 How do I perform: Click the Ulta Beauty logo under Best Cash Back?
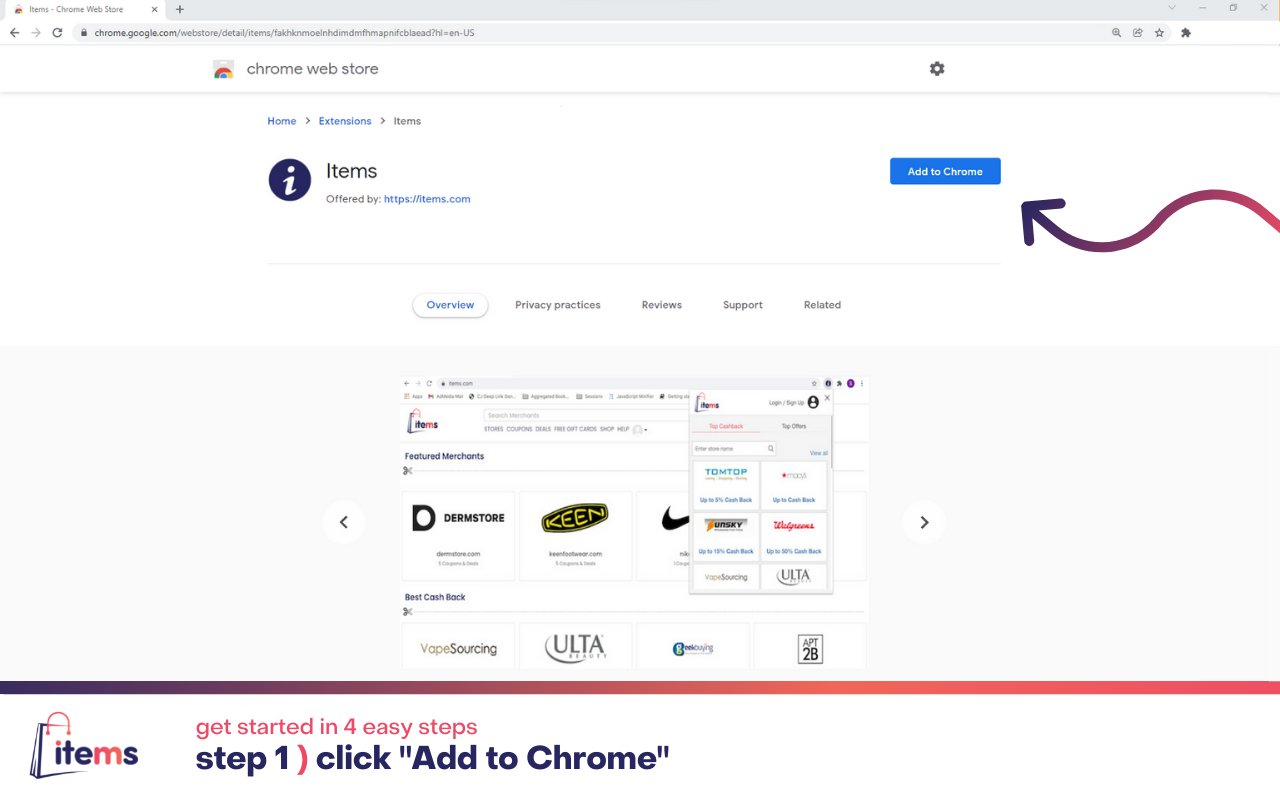[x=575, y=648]
